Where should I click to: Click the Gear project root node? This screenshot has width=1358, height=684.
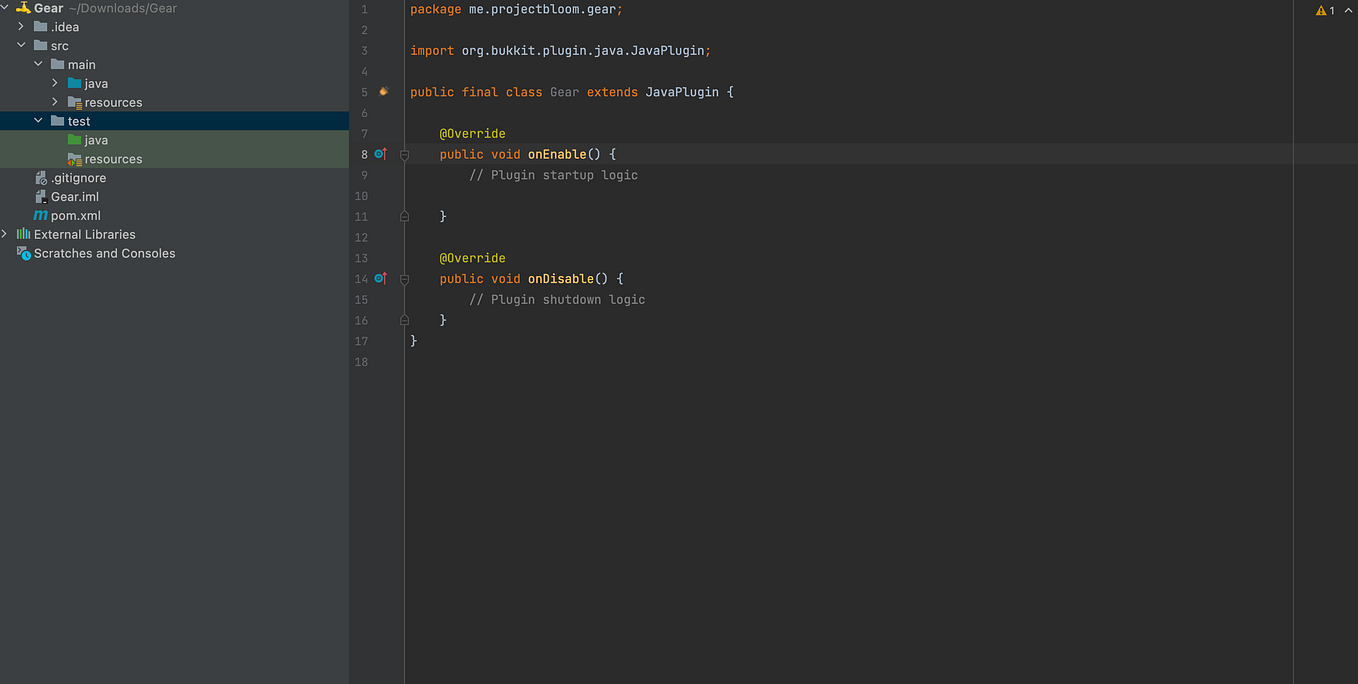tap(48, 8)
